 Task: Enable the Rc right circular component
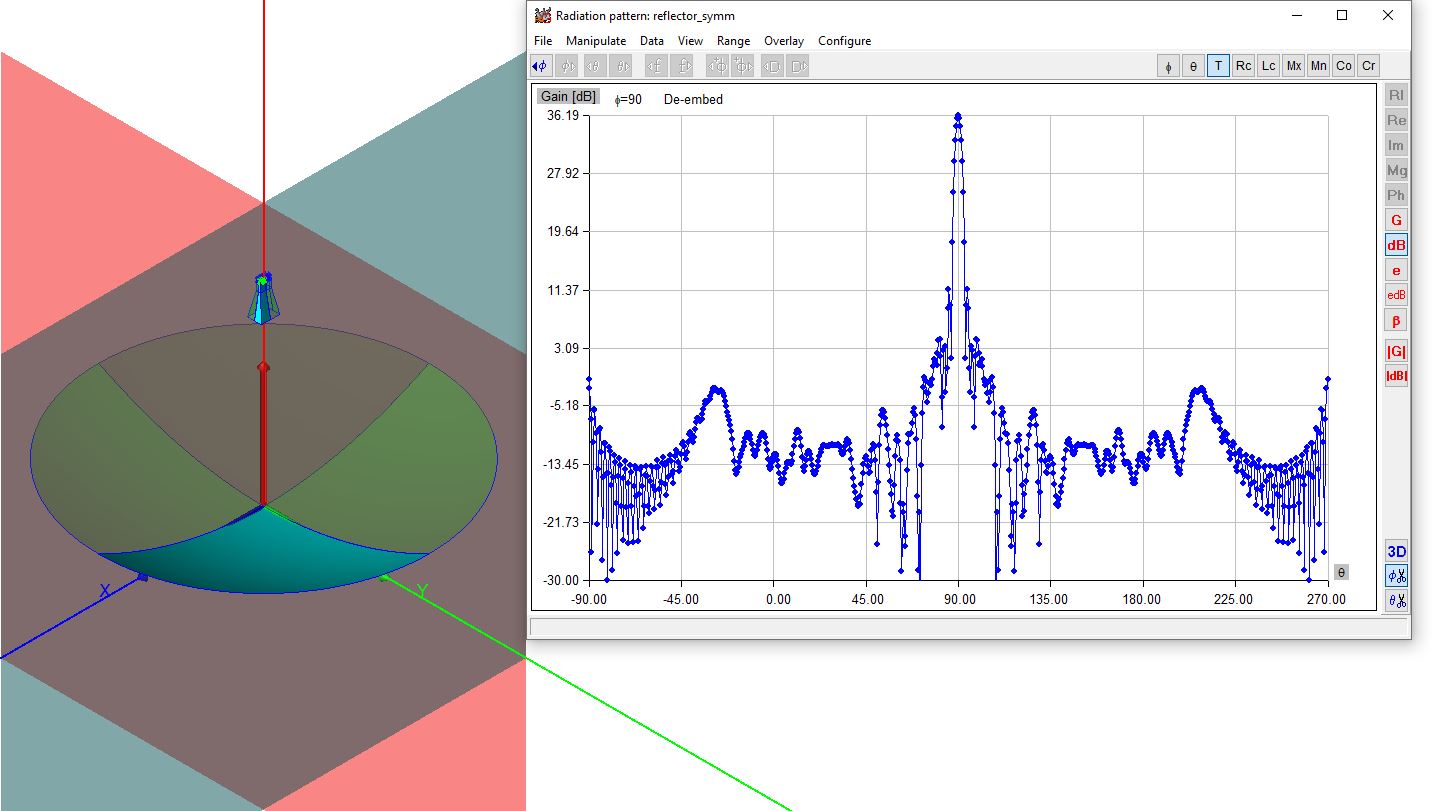click(1243, 66)
